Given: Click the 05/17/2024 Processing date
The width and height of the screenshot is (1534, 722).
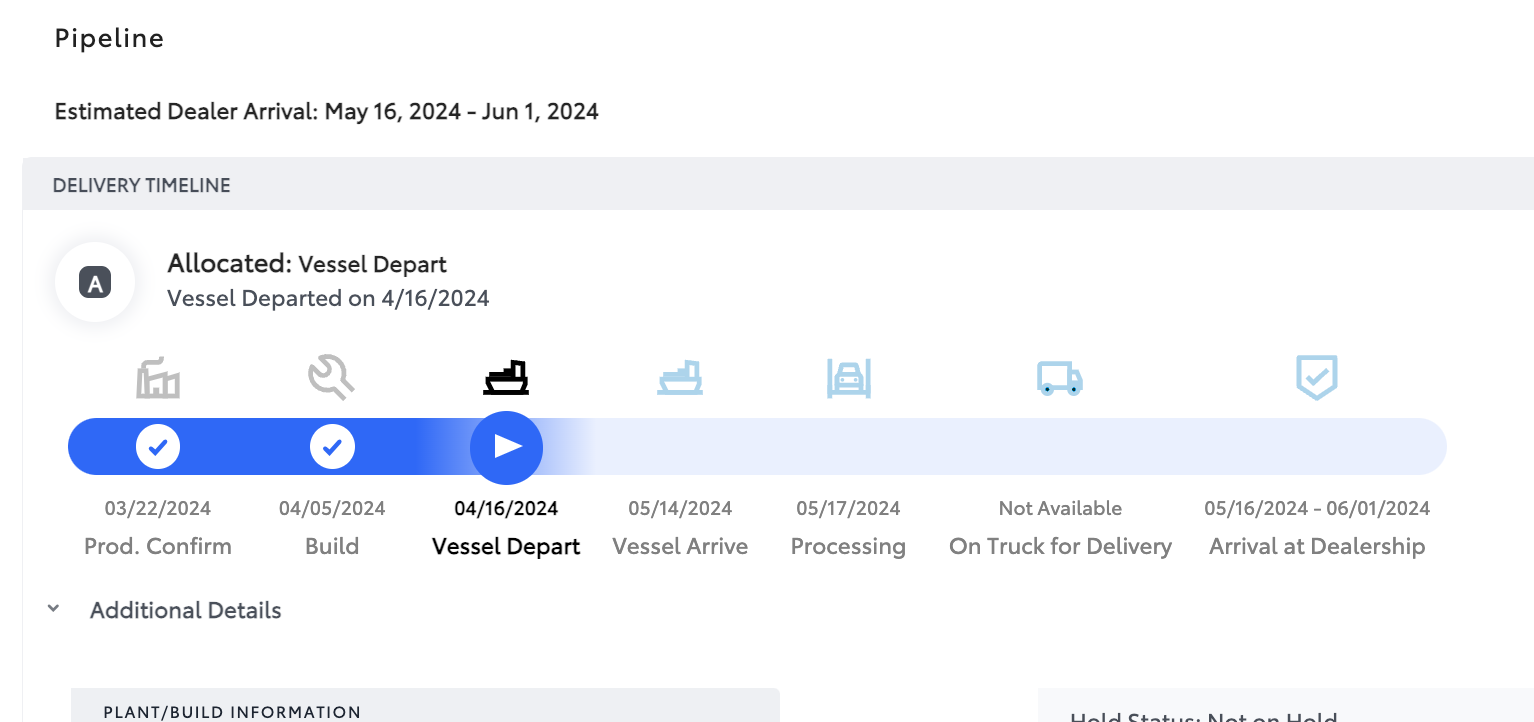Looking at the screenshot, I should point(848,508).
